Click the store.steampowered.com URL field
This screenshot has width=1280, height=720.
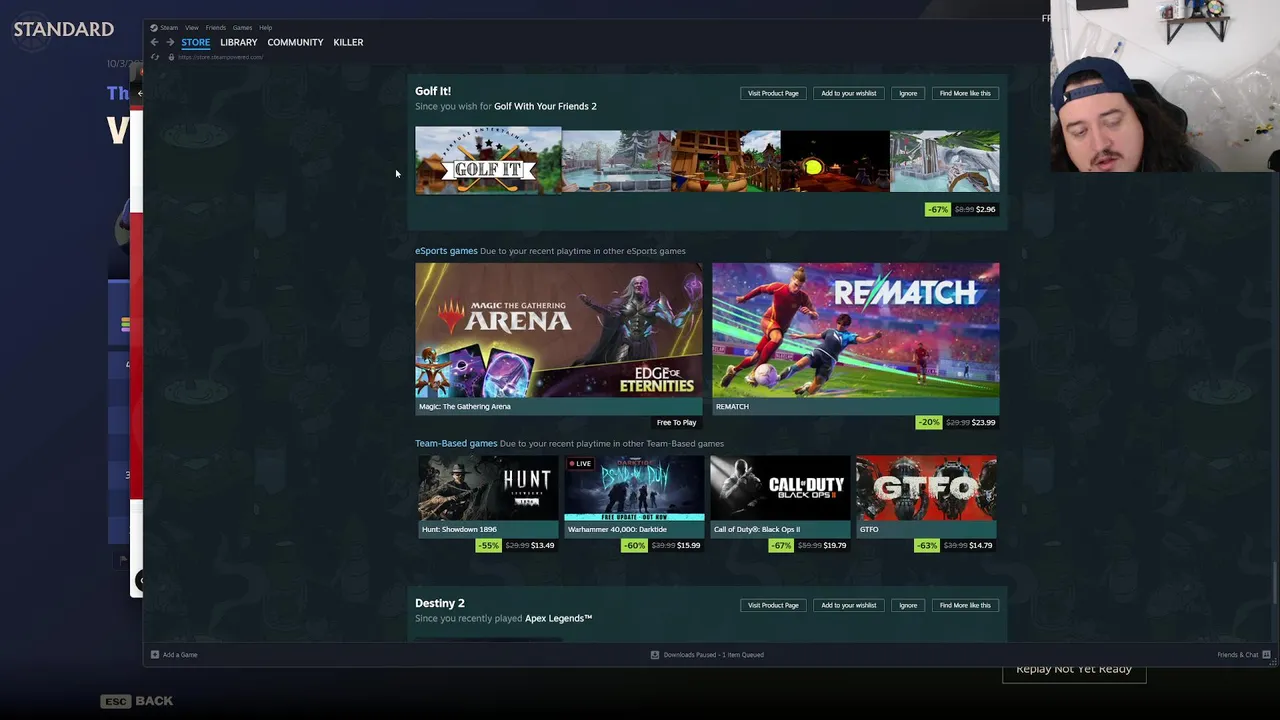pos(220,57)
